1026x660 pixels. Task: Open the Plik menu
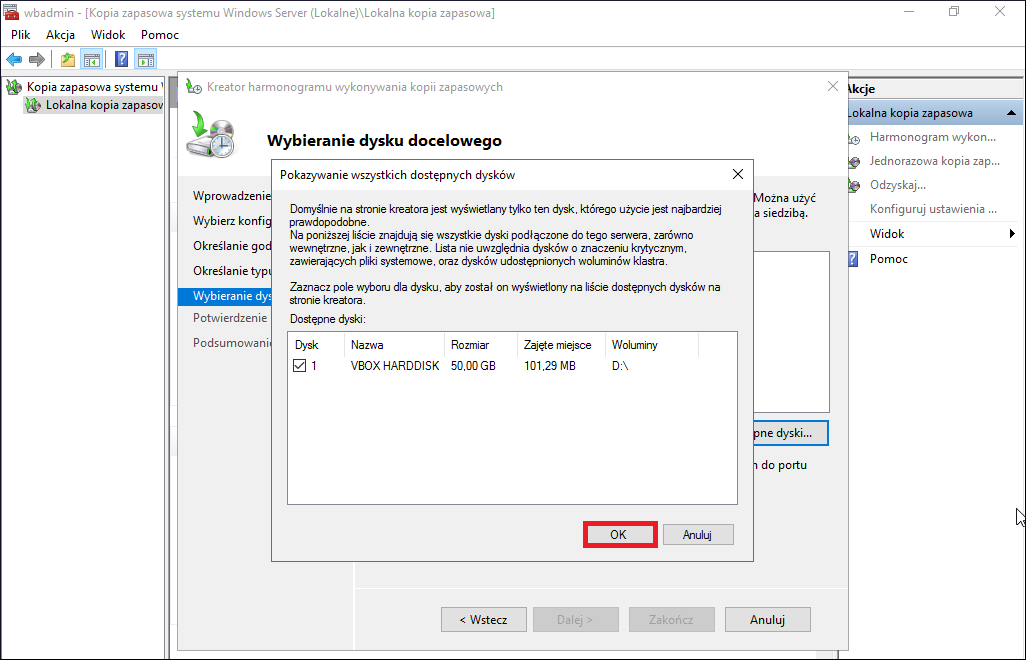click(21, 35)
